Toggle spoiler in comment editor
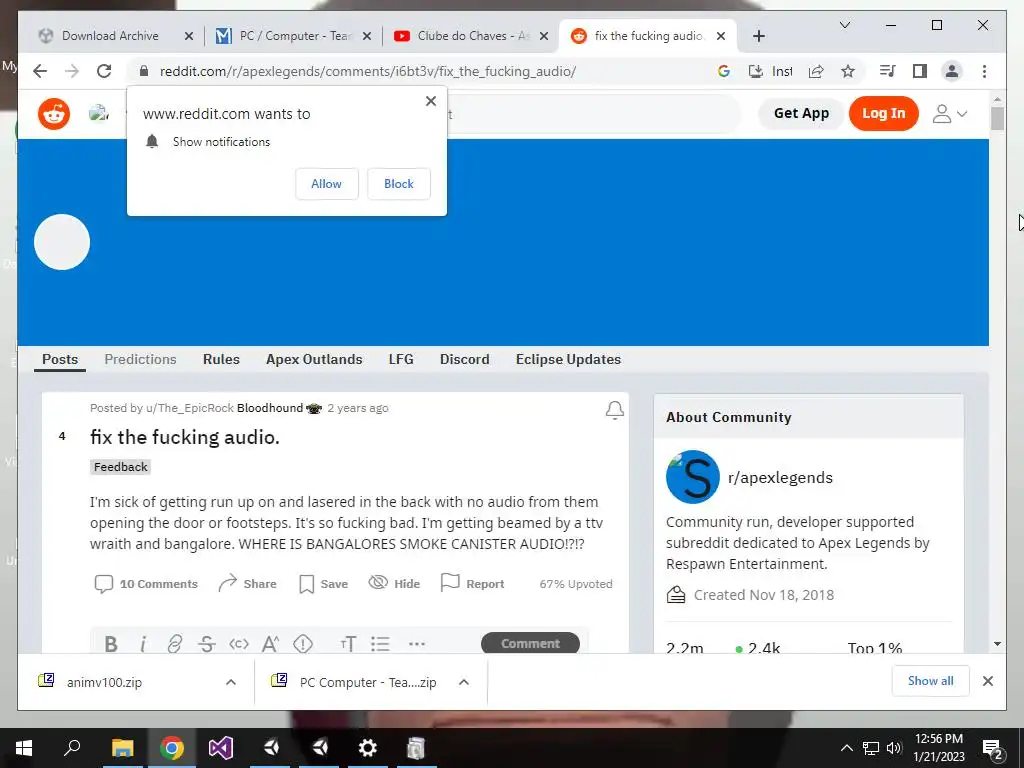The width and height of the screenshot is (1024, 768). pos(303,644)
